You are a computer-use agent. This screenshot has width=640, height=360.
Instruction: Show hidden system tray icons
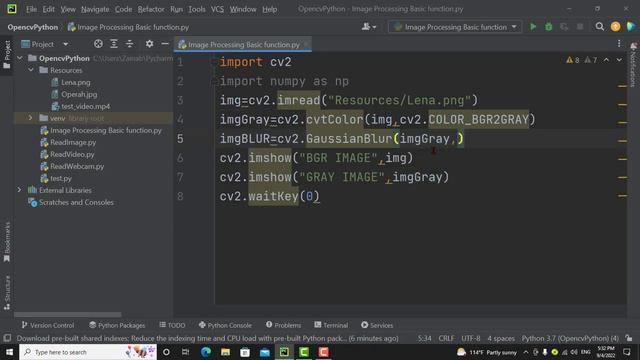(x=526, y=352)
